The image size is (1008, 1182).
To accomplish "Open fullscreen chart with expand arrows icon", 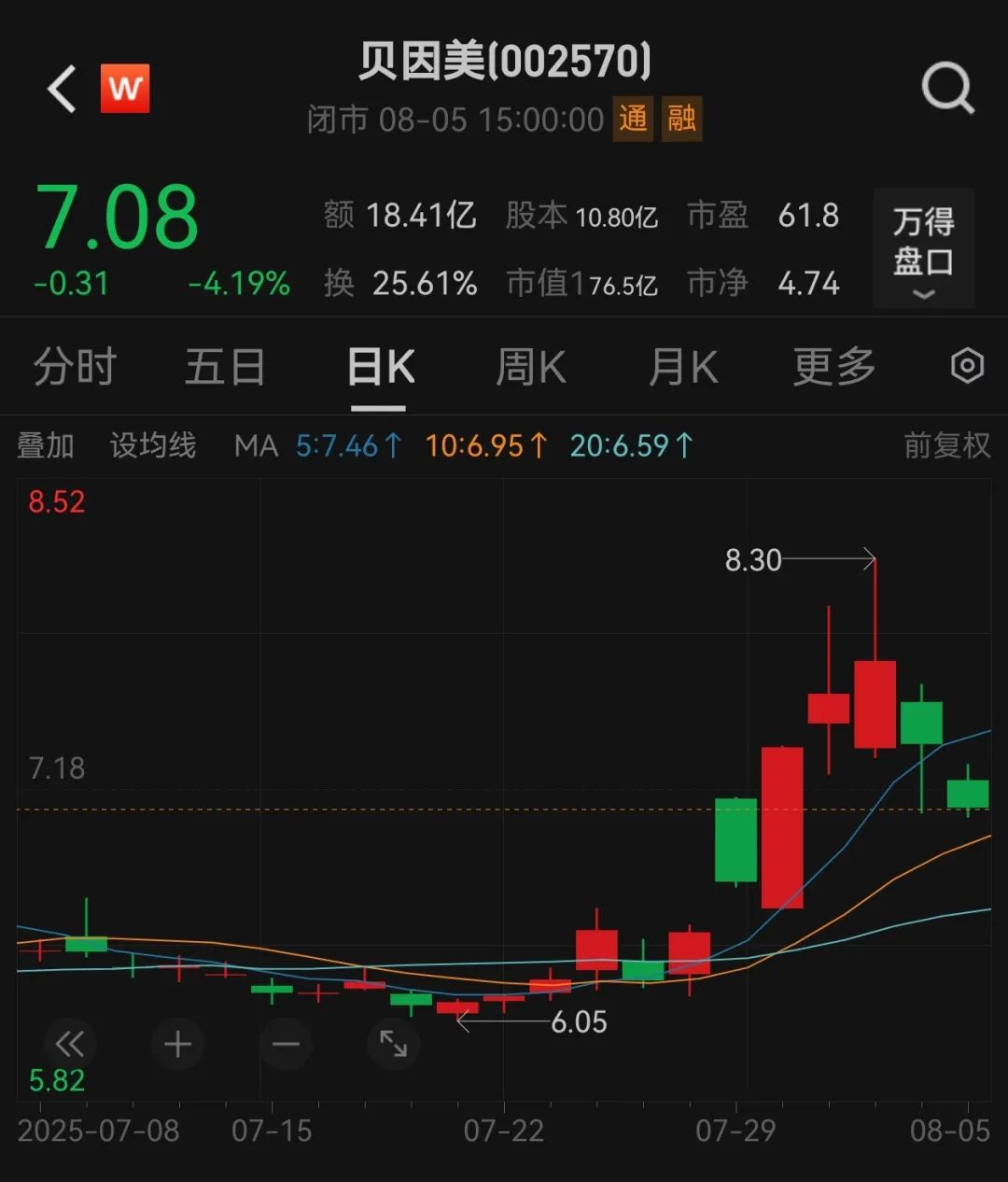I will coord(393,1044).
